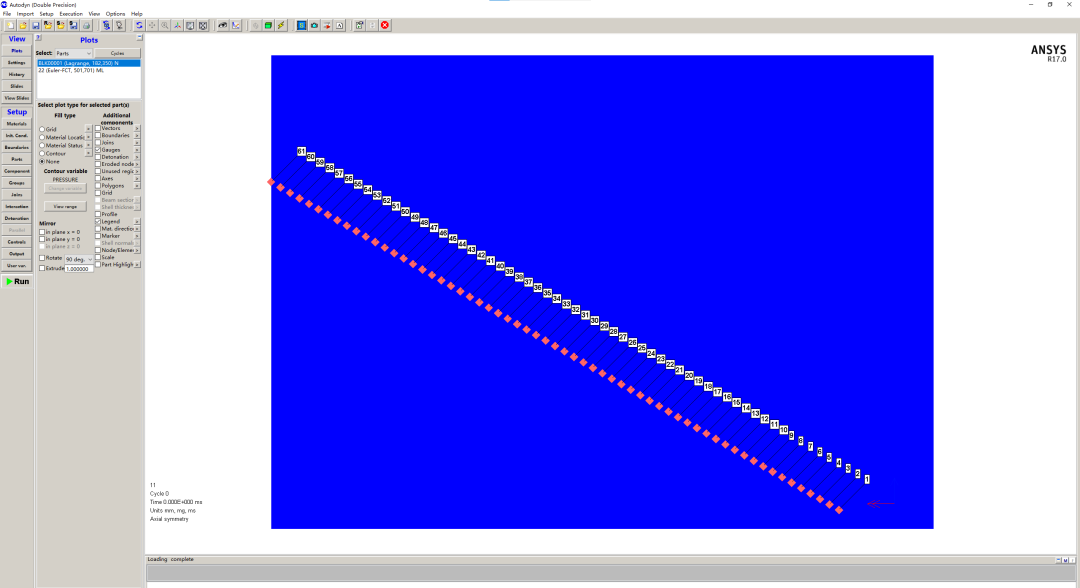Image resolution: width=1080 pixels, height=588 pixels.
Task: Click the yellow lightning bolt icon
Action: coord(280,25)
